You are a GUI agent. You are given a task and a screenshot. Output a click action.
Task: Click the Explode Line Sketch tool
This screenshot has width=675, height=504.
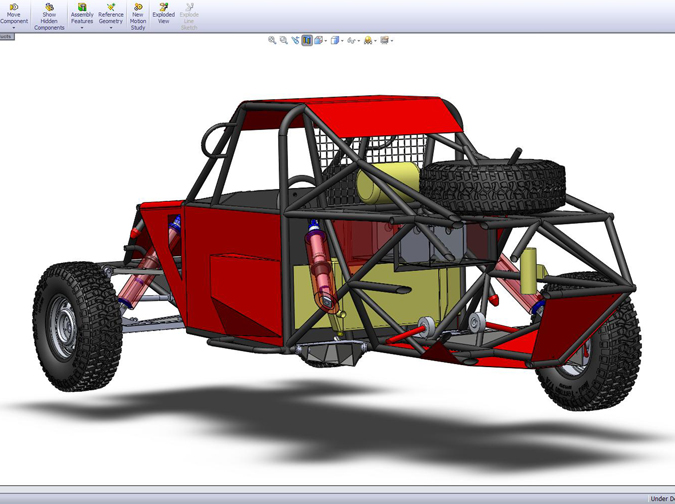point(189,16)
